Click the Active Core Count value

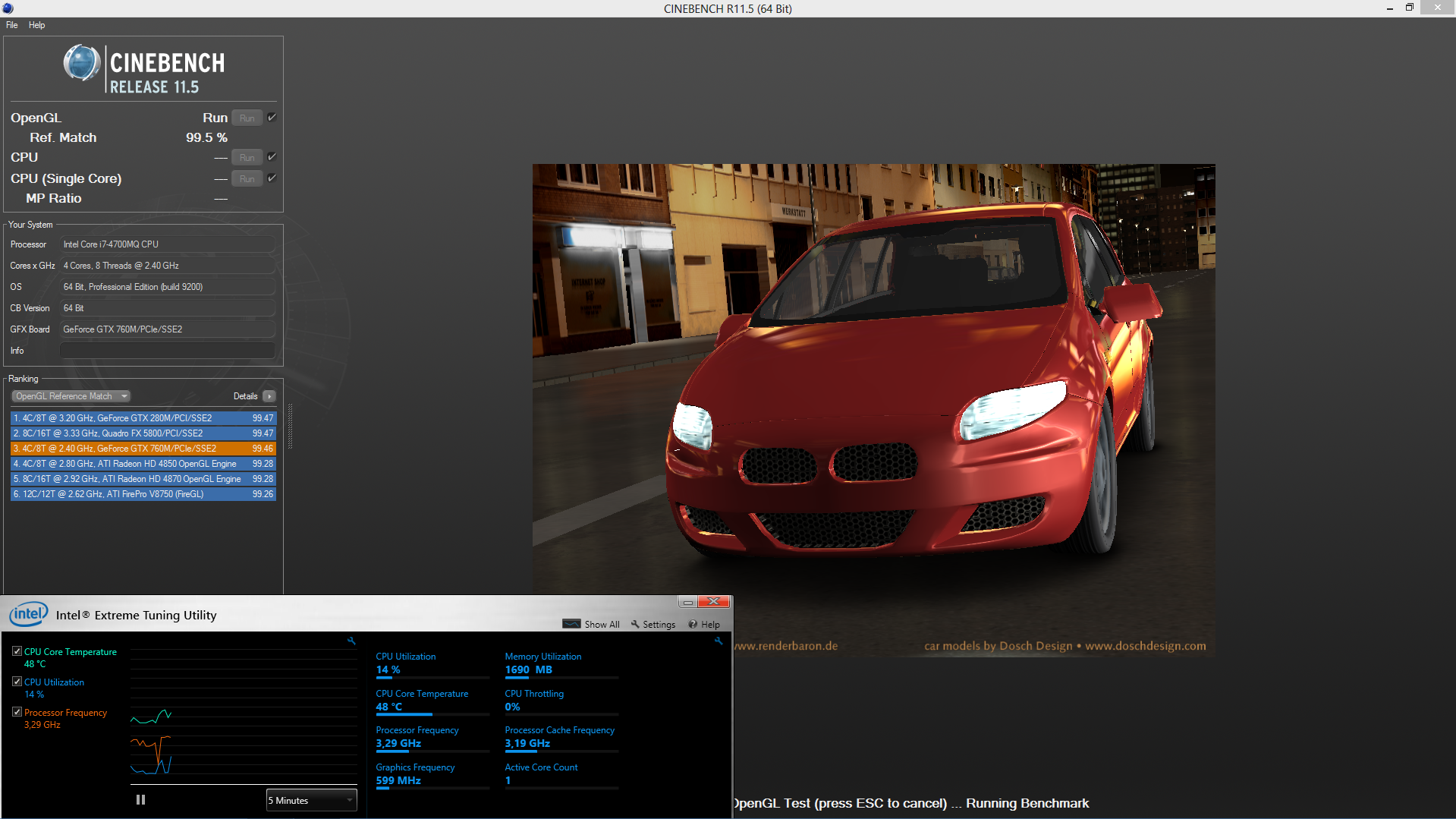coord(508,781)
